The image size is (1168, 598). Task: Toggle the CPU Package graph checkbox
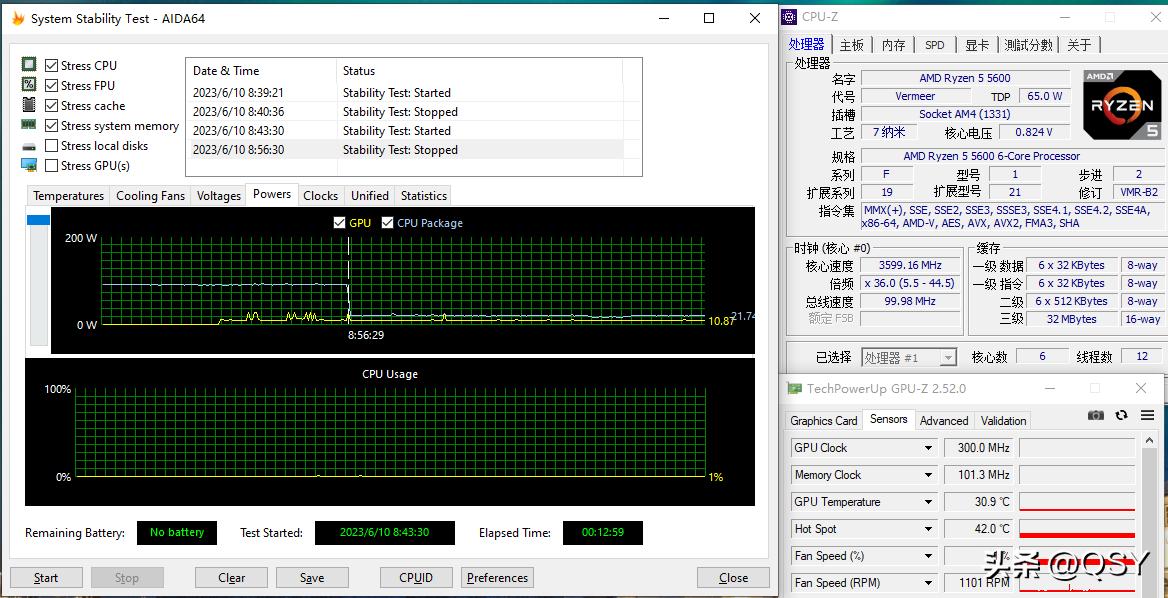pos(388,223)
